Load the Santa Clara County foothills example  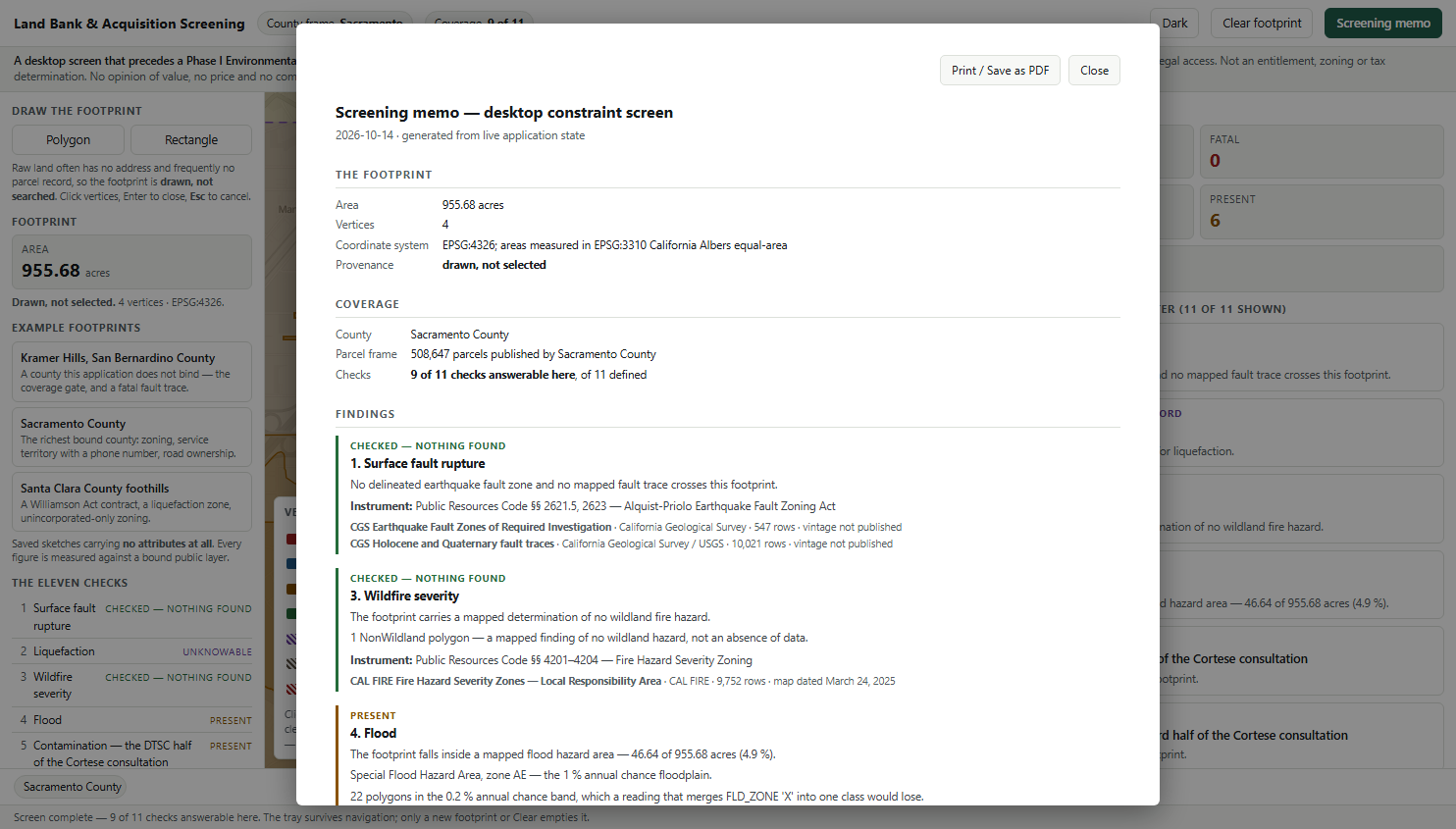click(x=131, y=502)
